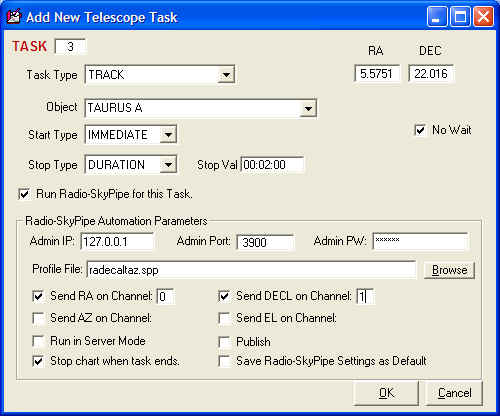Uncheck the No Wait checkbox
Viewport: 500px width, 416px height.
420,130
